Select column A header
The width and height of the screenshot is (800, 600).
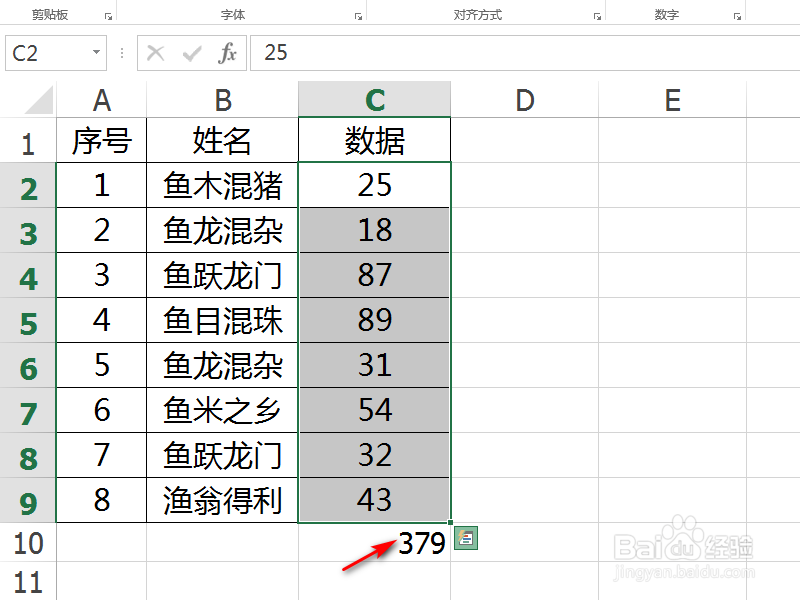point(102,99)
